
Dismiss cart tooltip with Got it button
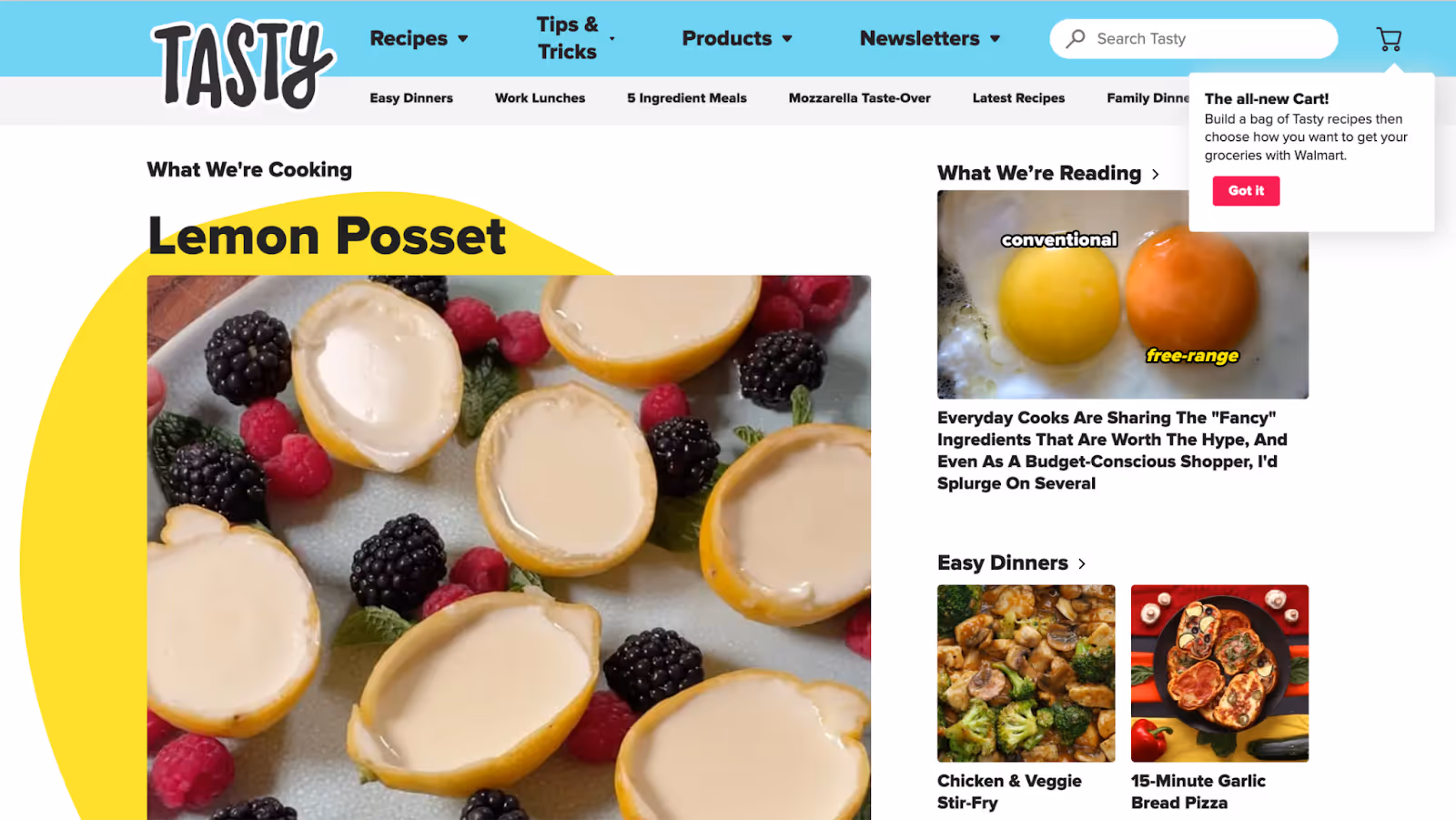pyautogui.click(x=1246, y=190)
